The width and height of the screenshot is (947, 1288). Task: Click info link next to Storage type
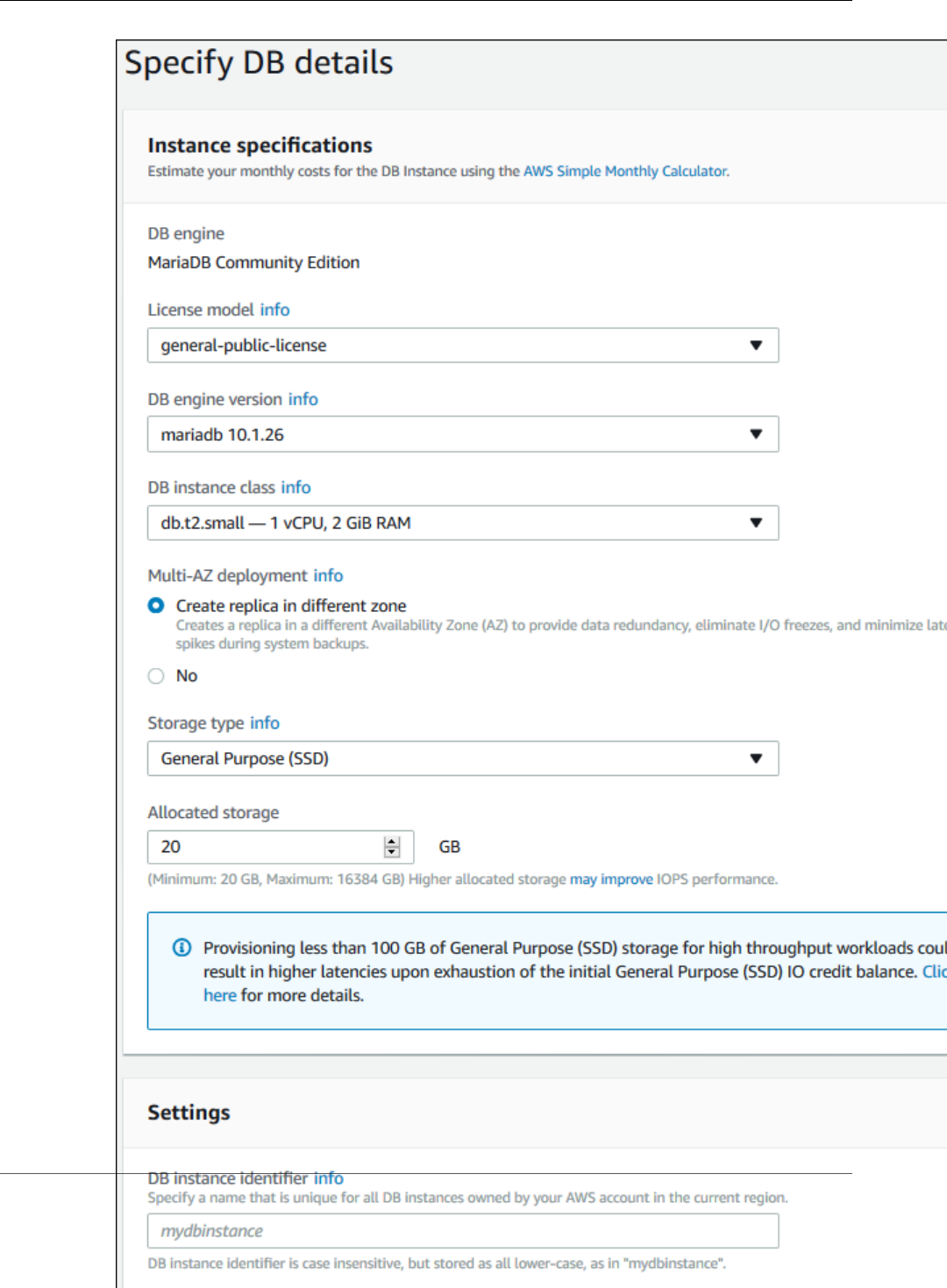(265, 722)
